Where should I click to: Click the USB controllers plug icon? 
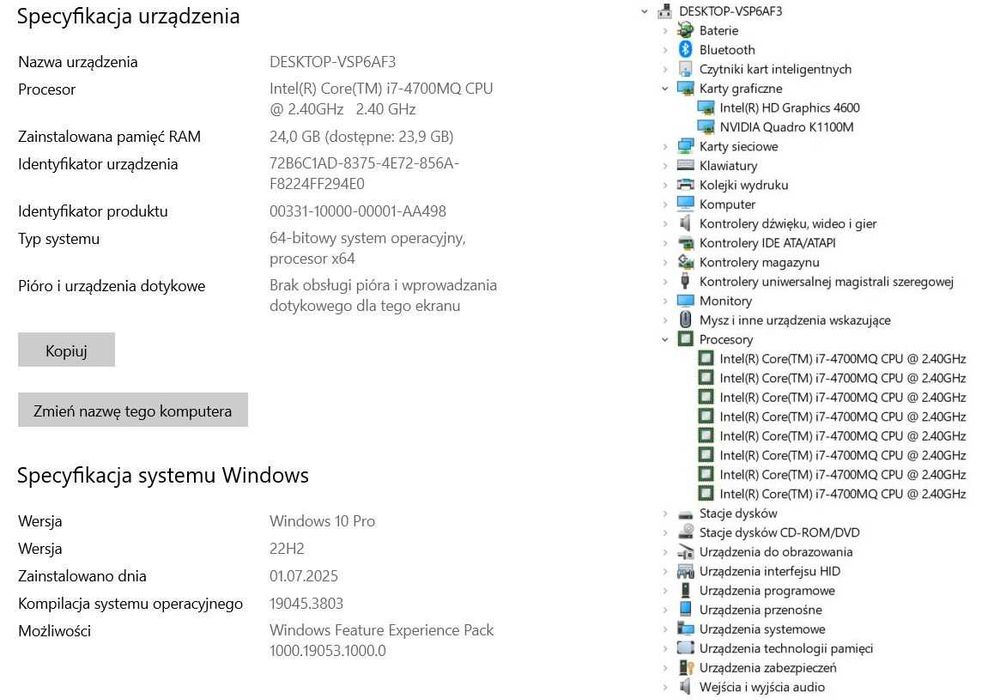pyautogui.click(x=685, y=281)
